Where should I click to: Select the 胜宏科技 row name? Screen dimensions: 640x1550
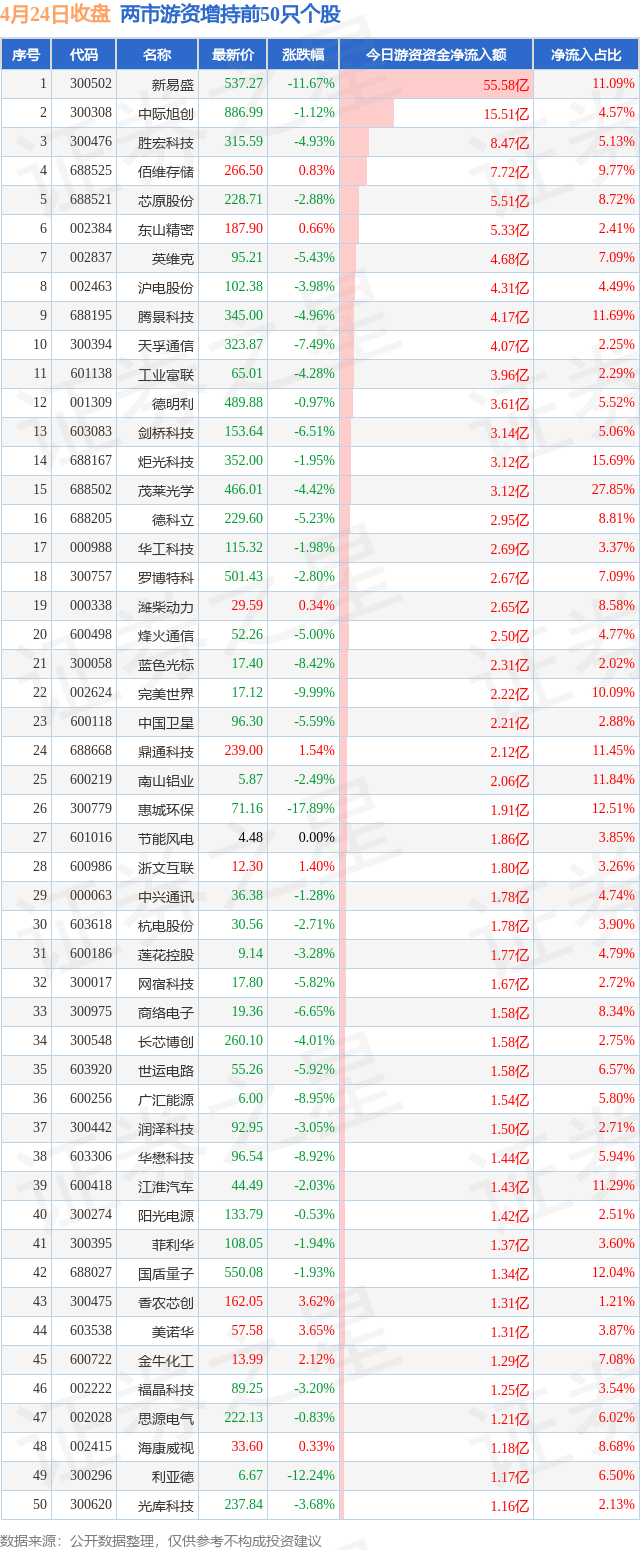pyautogui.click(x=166, y=142)
